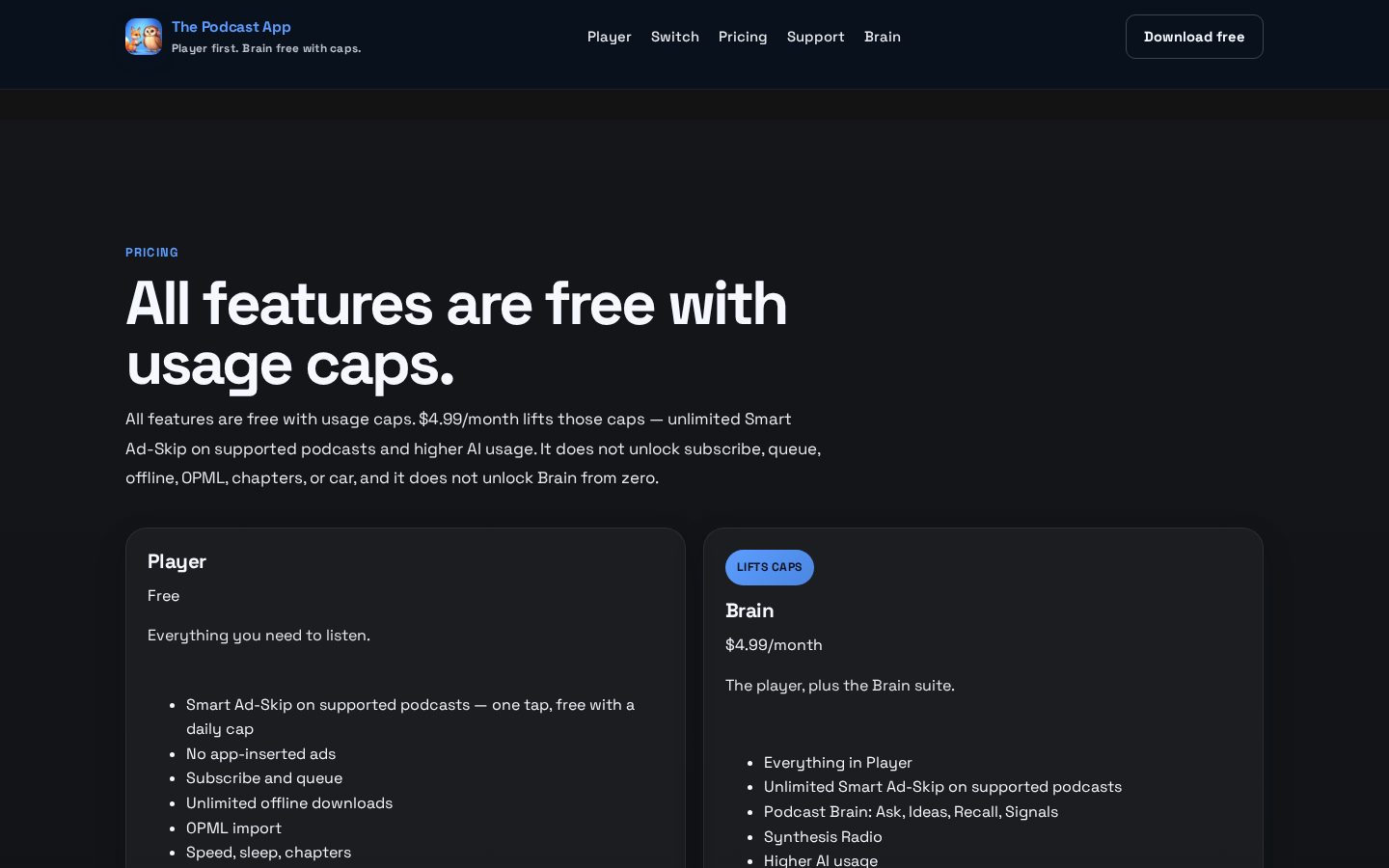The image size is (1389, 868).
Task: Click the PRICING section label
Action: tap(152, 253)
